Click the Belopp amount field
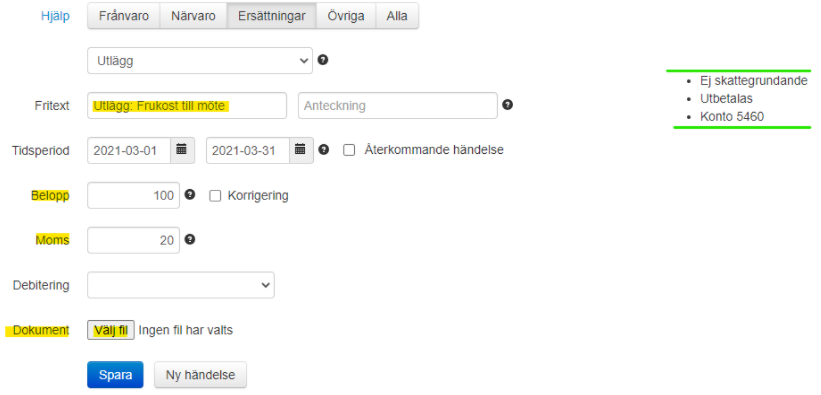 (x=134, y=195)
